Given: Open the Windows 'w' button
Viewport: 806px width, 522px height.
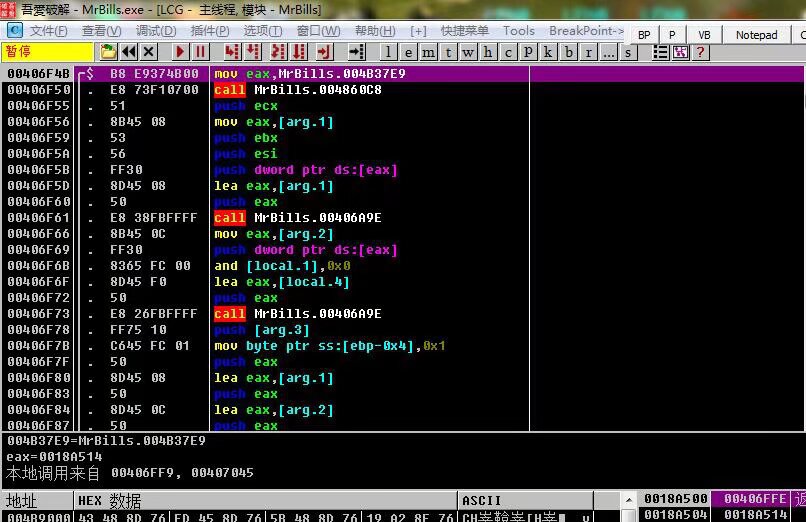Looking at the screenshot, I should pyautogui.click(x=468, y=52).
